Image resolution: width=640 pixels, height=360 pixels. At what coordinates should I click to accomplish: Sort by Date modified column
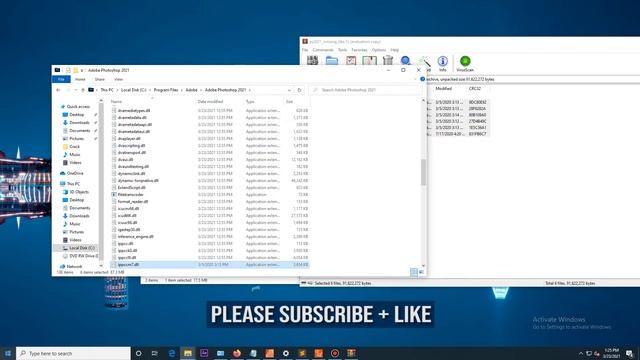click(210, 101)
